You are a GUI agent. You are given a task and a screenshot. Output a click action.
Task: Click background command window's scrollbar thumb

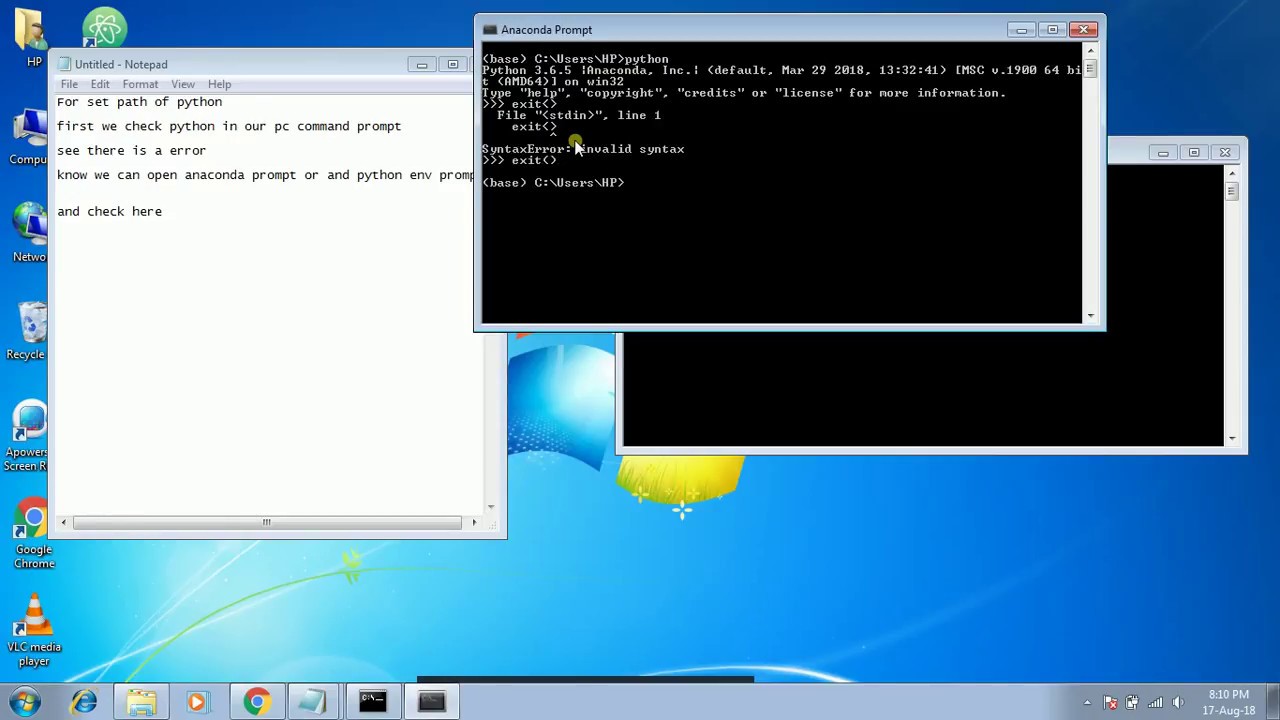1232,190
